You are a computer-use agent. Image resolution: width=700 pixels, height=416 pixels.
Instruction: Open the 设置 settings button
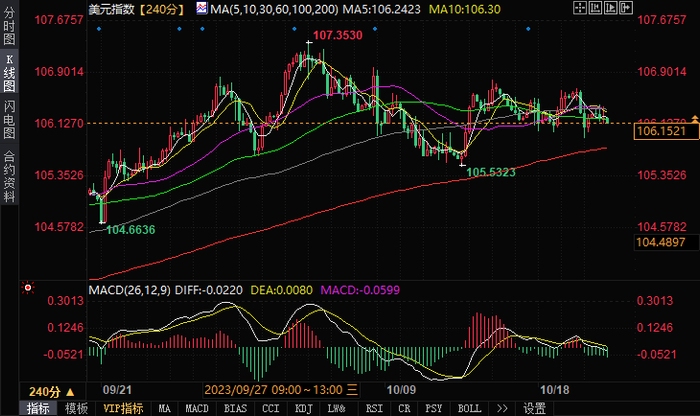coord(534,408)
